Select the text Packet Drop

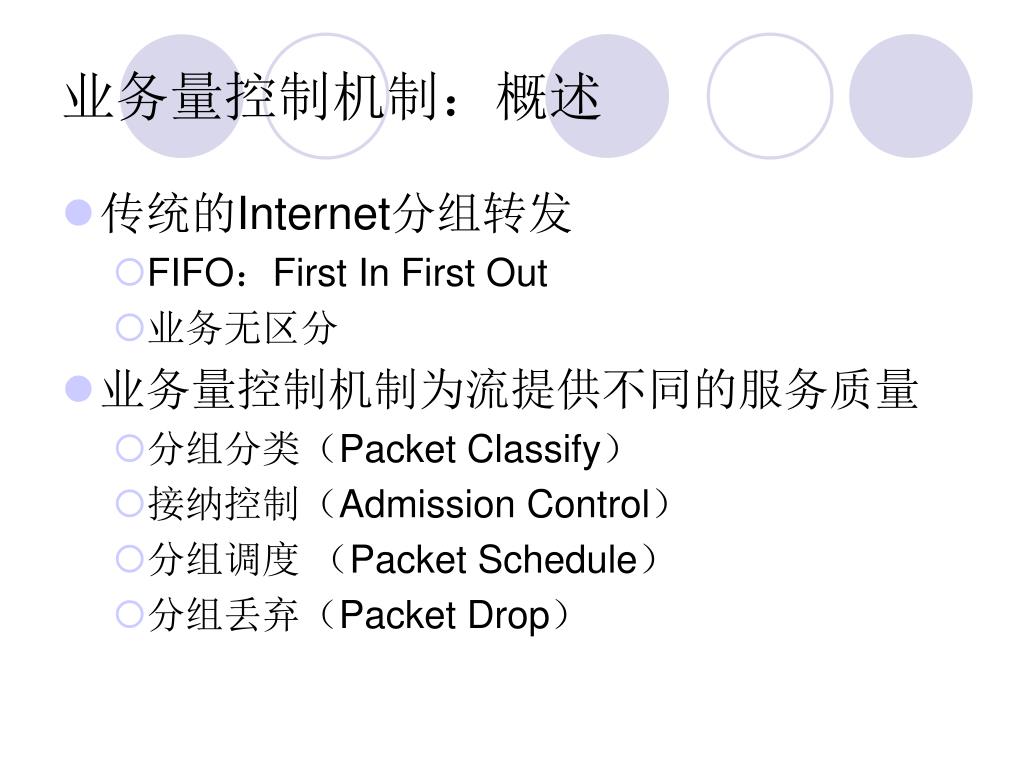point(444,616)
